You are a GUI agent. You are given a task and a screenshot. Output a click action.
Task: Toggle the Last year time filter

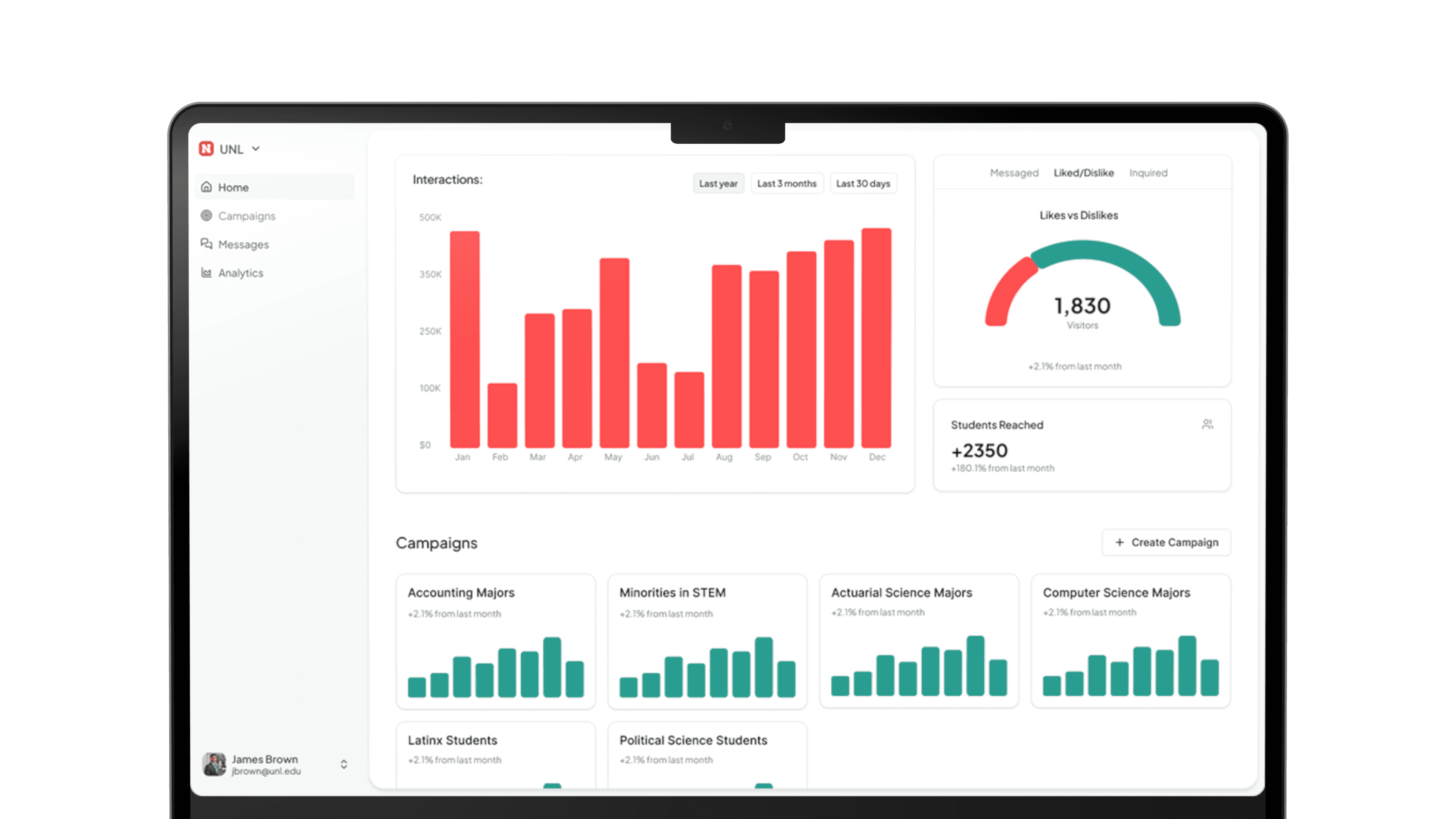pyautogui.click(x=719, y=183)
